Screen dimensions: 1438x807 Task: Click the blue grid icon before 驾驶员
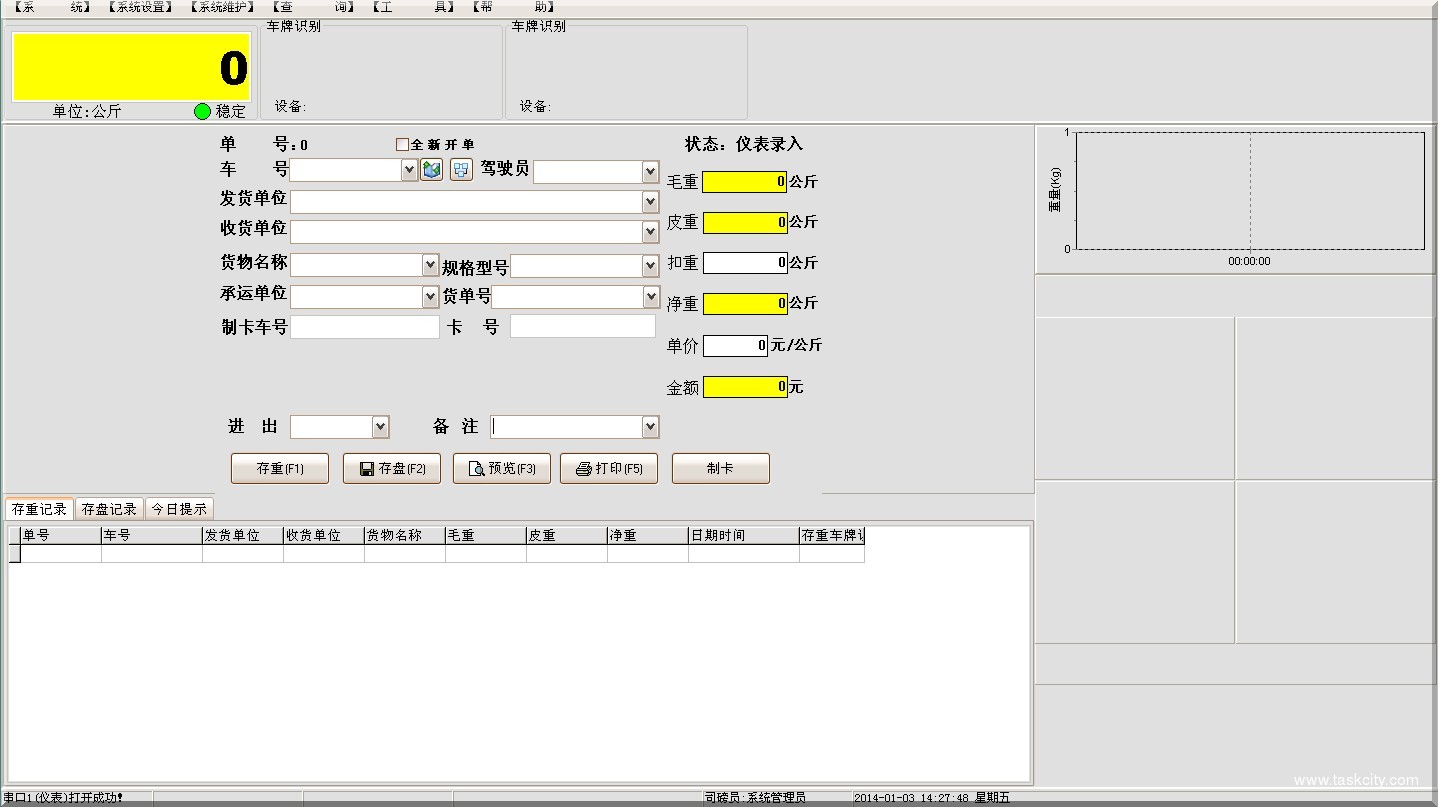click(461, 170)
